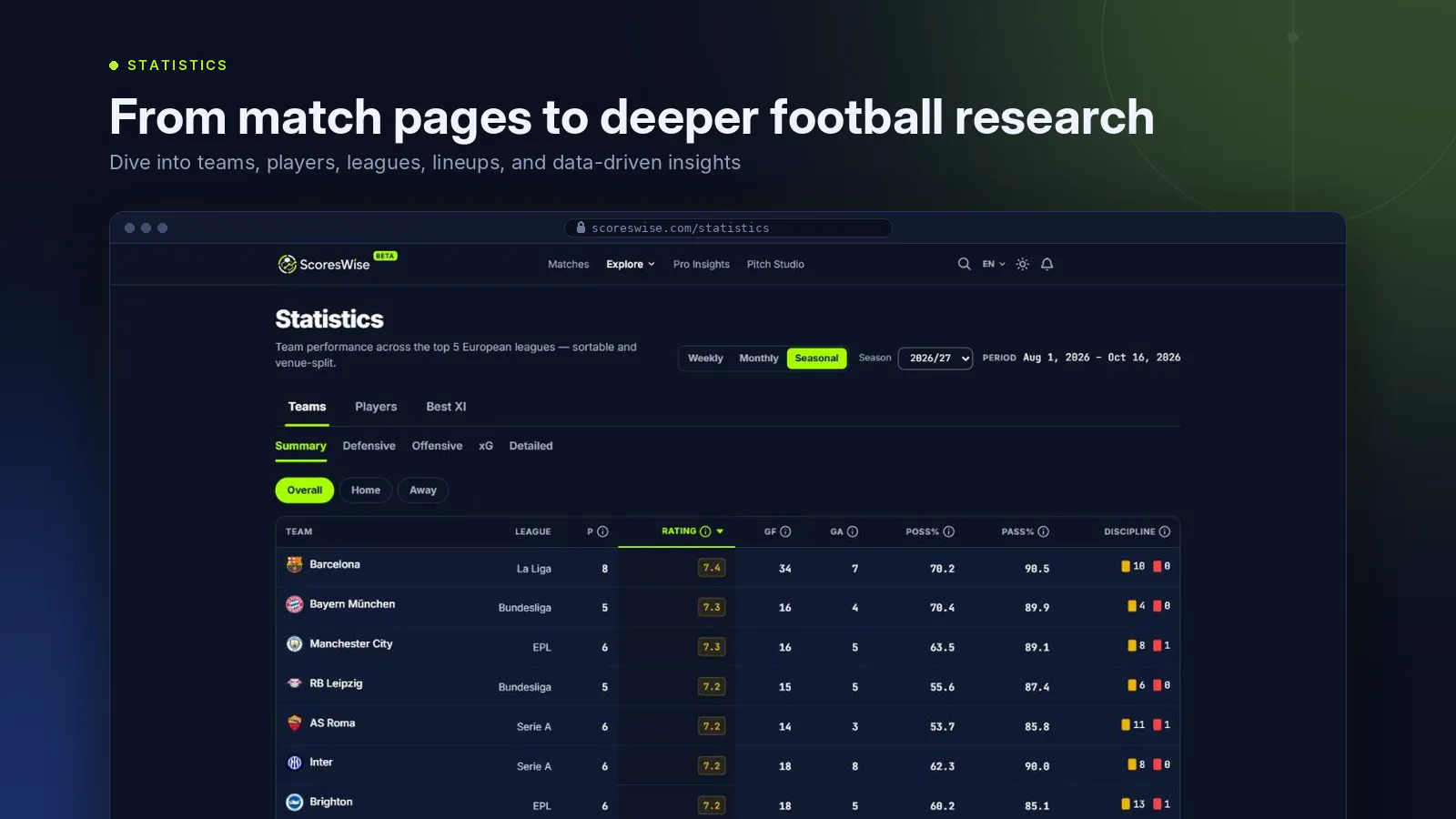Switch period to Monthly

click(x=759, y=359)
